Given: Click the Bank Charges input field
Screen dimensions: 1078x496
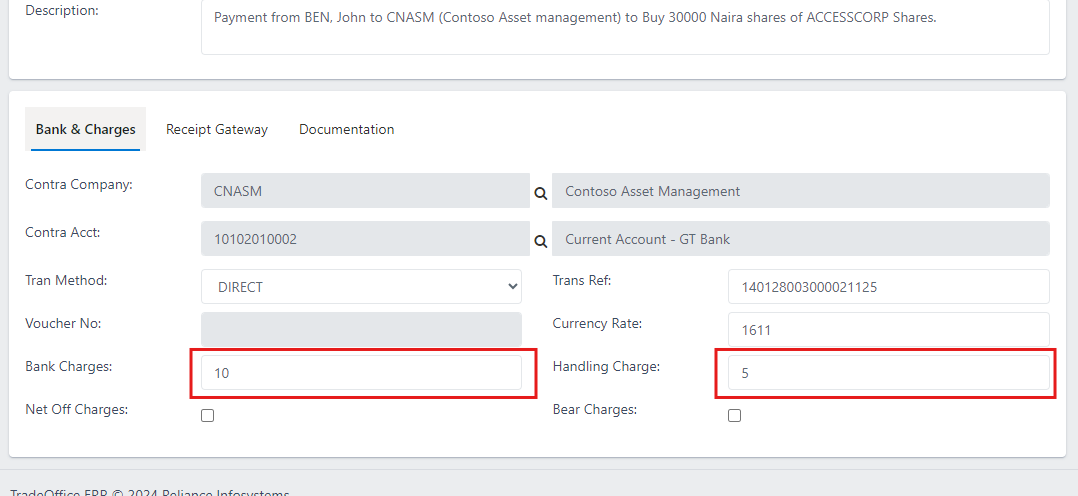Looking at the screenshot, I should [362, 373].
